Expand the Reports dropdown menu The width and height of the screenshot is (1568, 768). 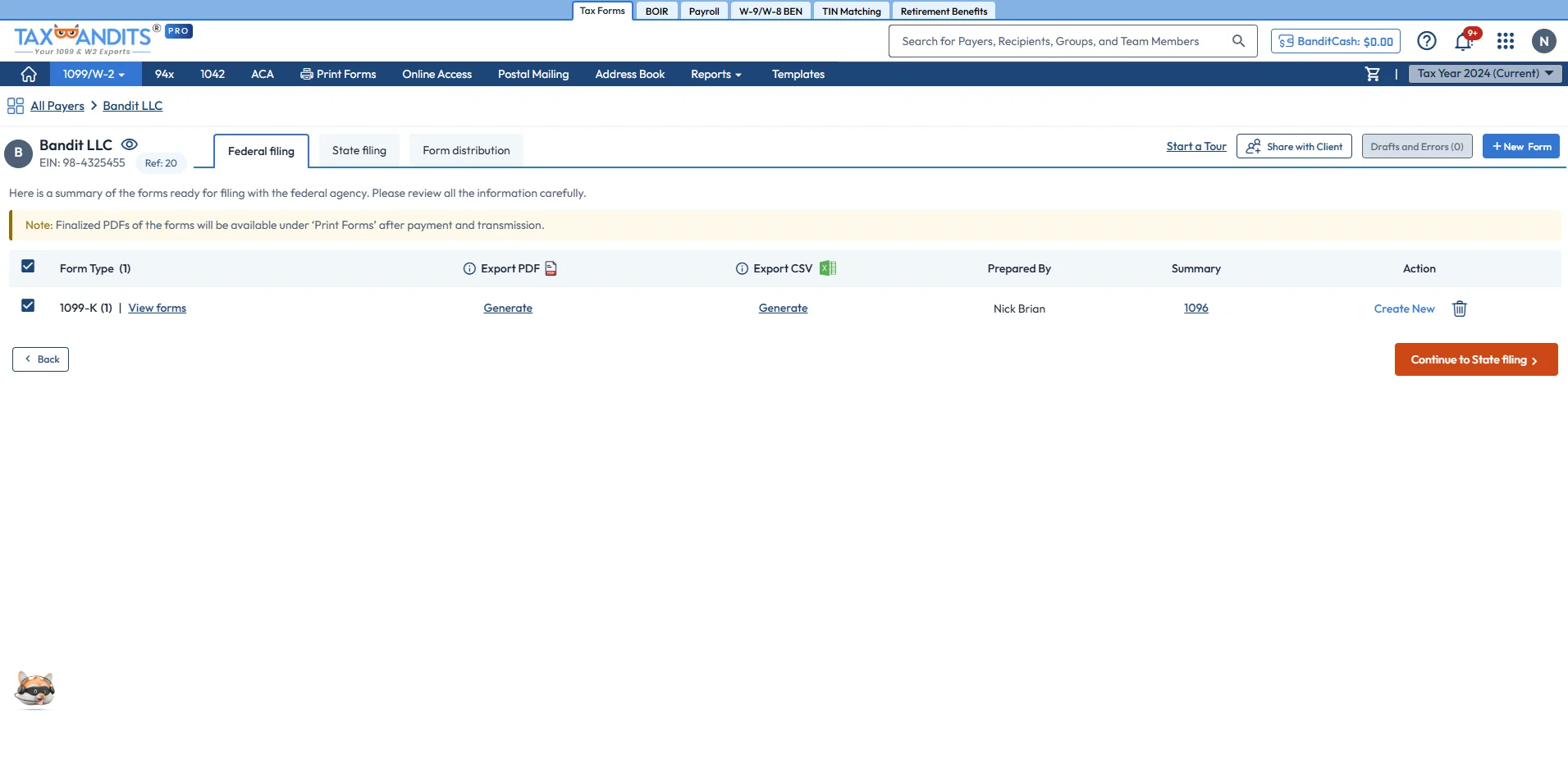715,74
